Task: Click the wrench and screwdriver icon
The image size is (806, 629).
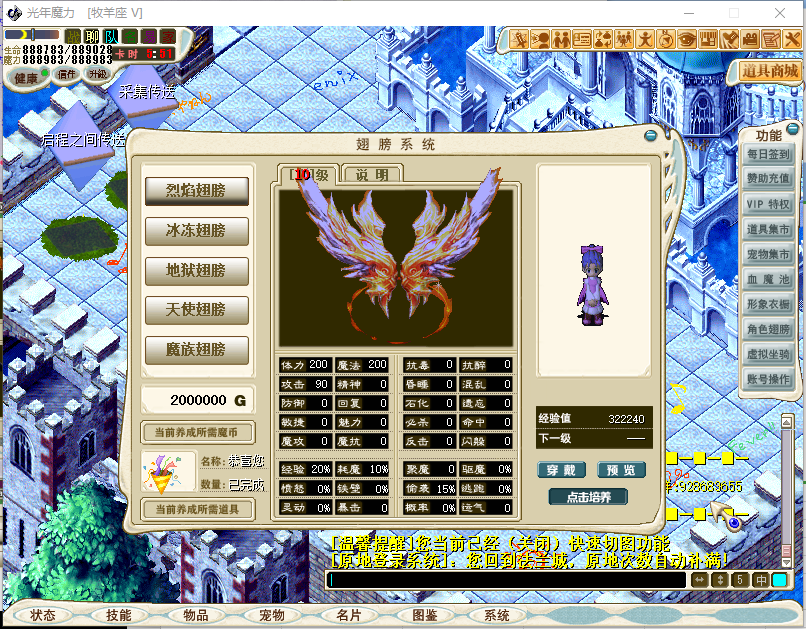Action: click(792, 39)
